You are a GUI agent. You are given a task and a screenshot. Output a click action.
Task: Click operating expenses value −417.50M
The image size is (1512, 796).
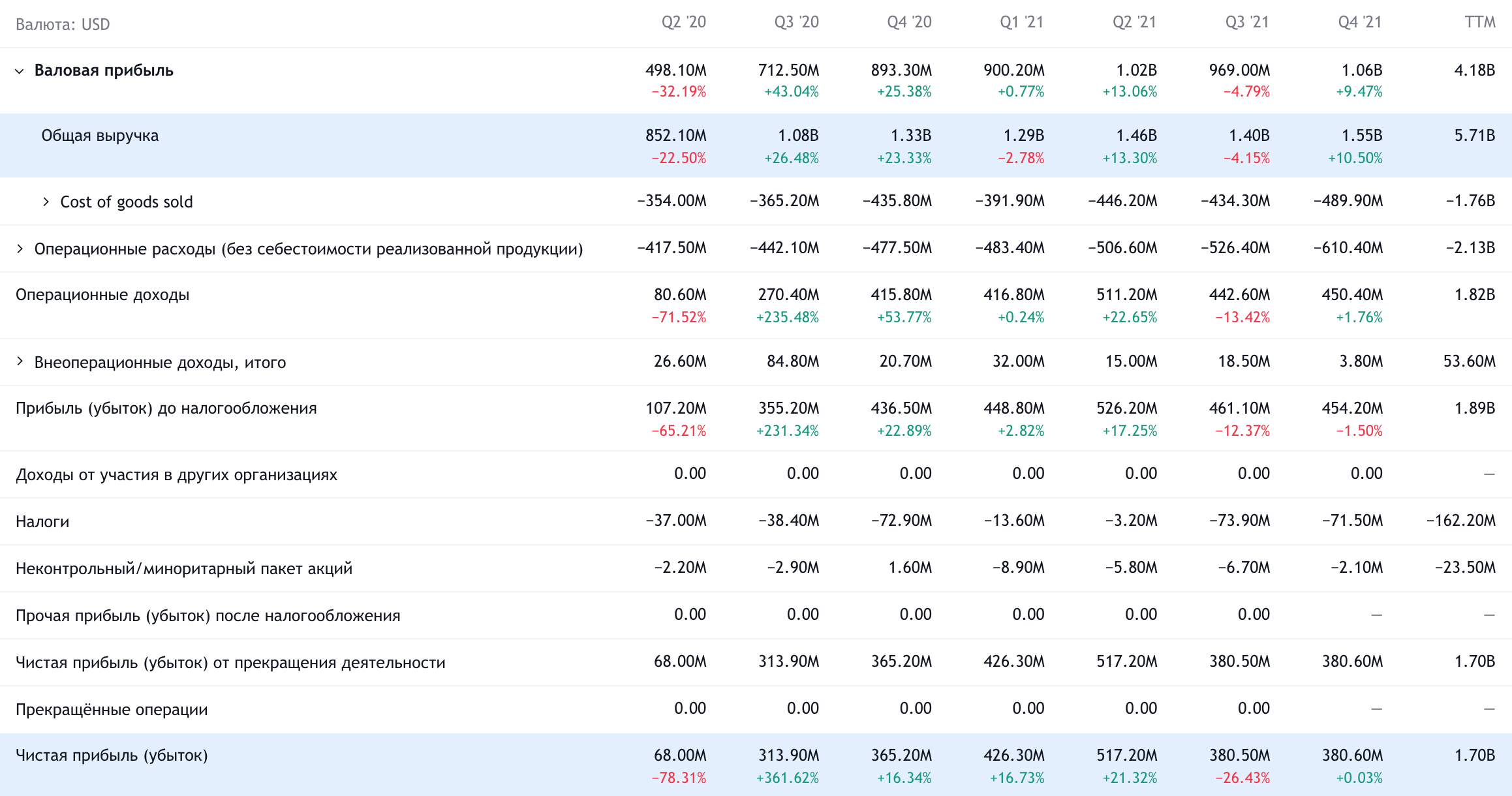point(671,248)
